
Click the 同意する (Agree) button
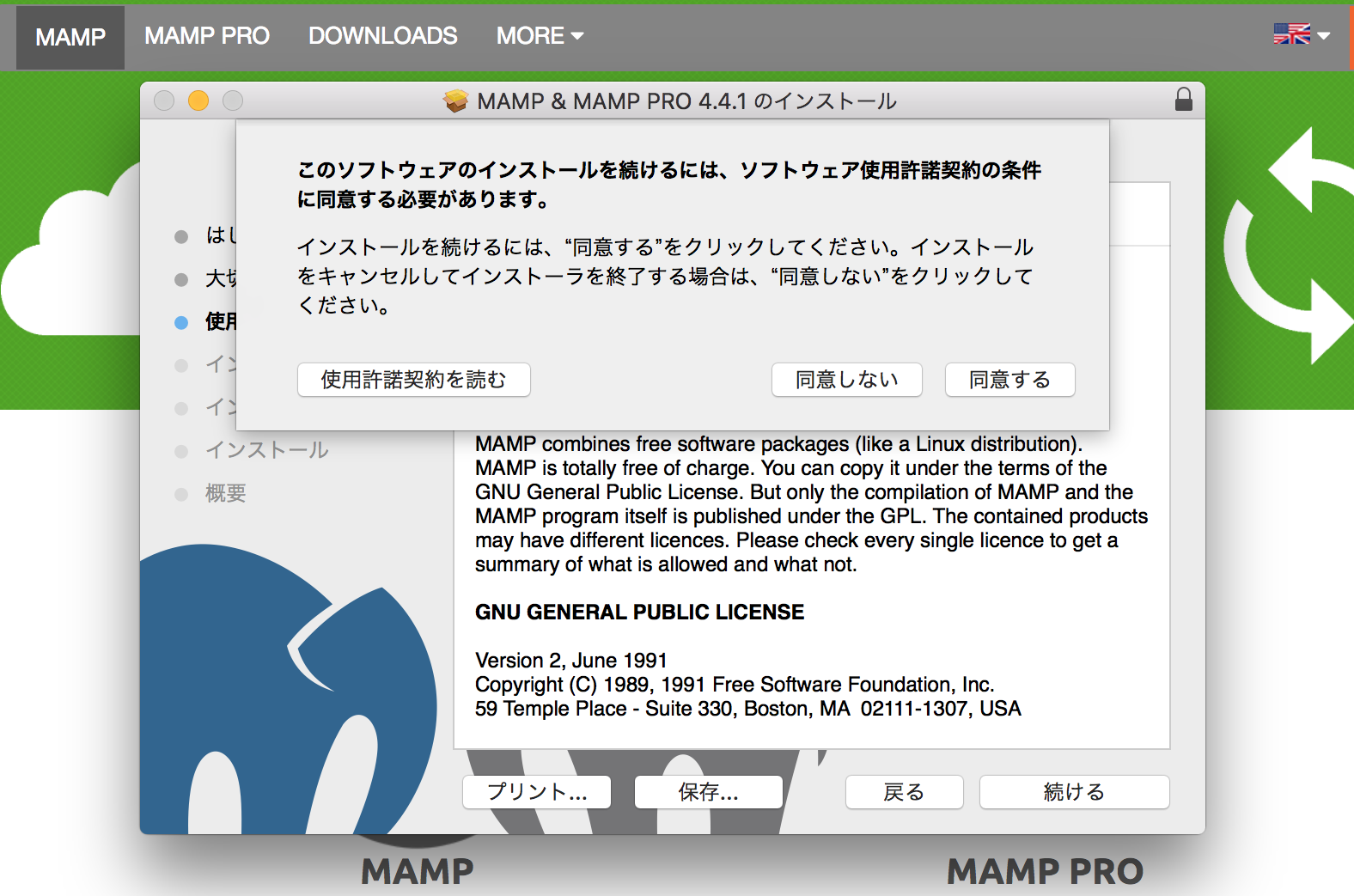point(1009,380)
